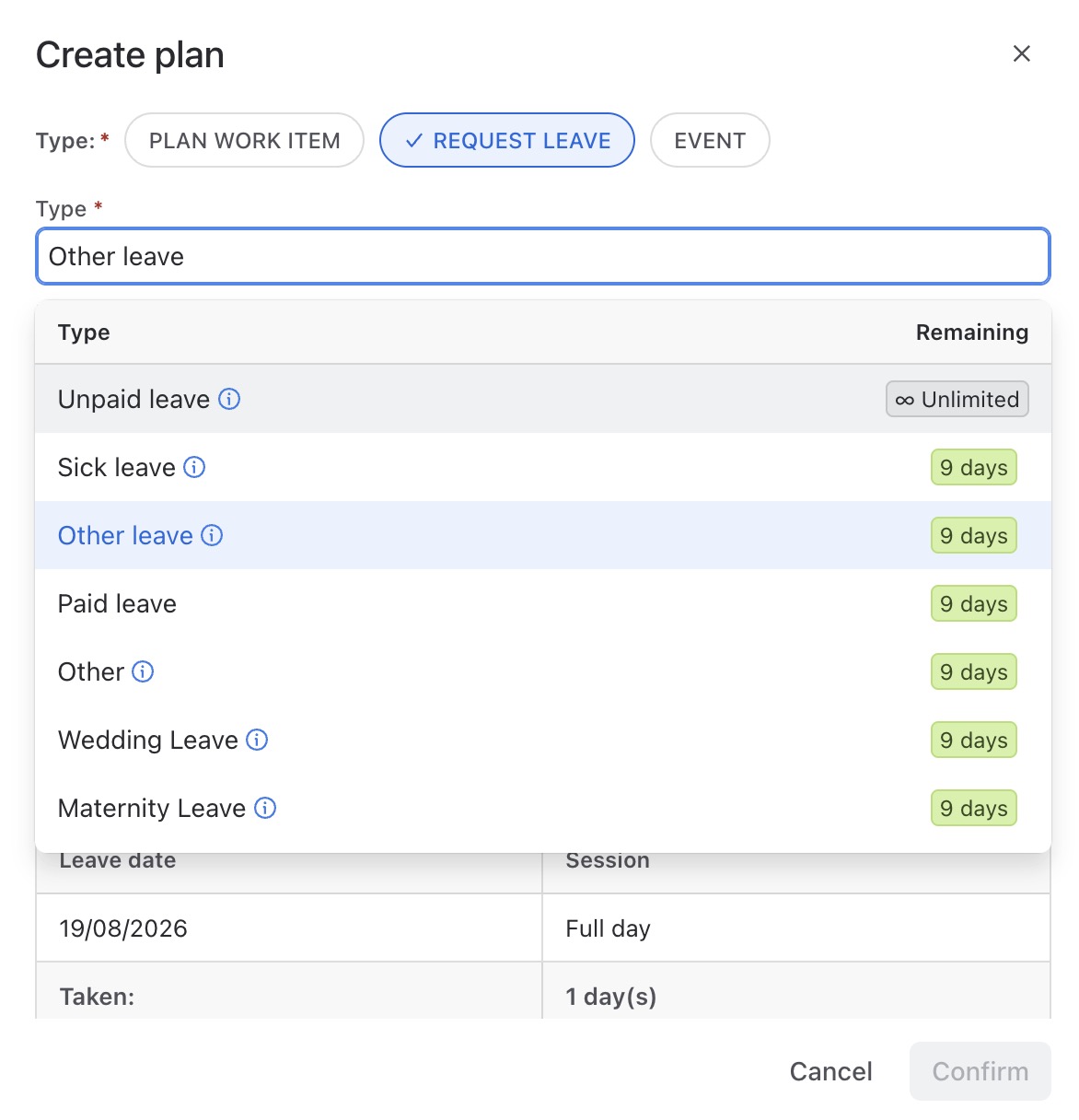Click the Type input field
This screenshot has width=1079, height=1120.
543,256
